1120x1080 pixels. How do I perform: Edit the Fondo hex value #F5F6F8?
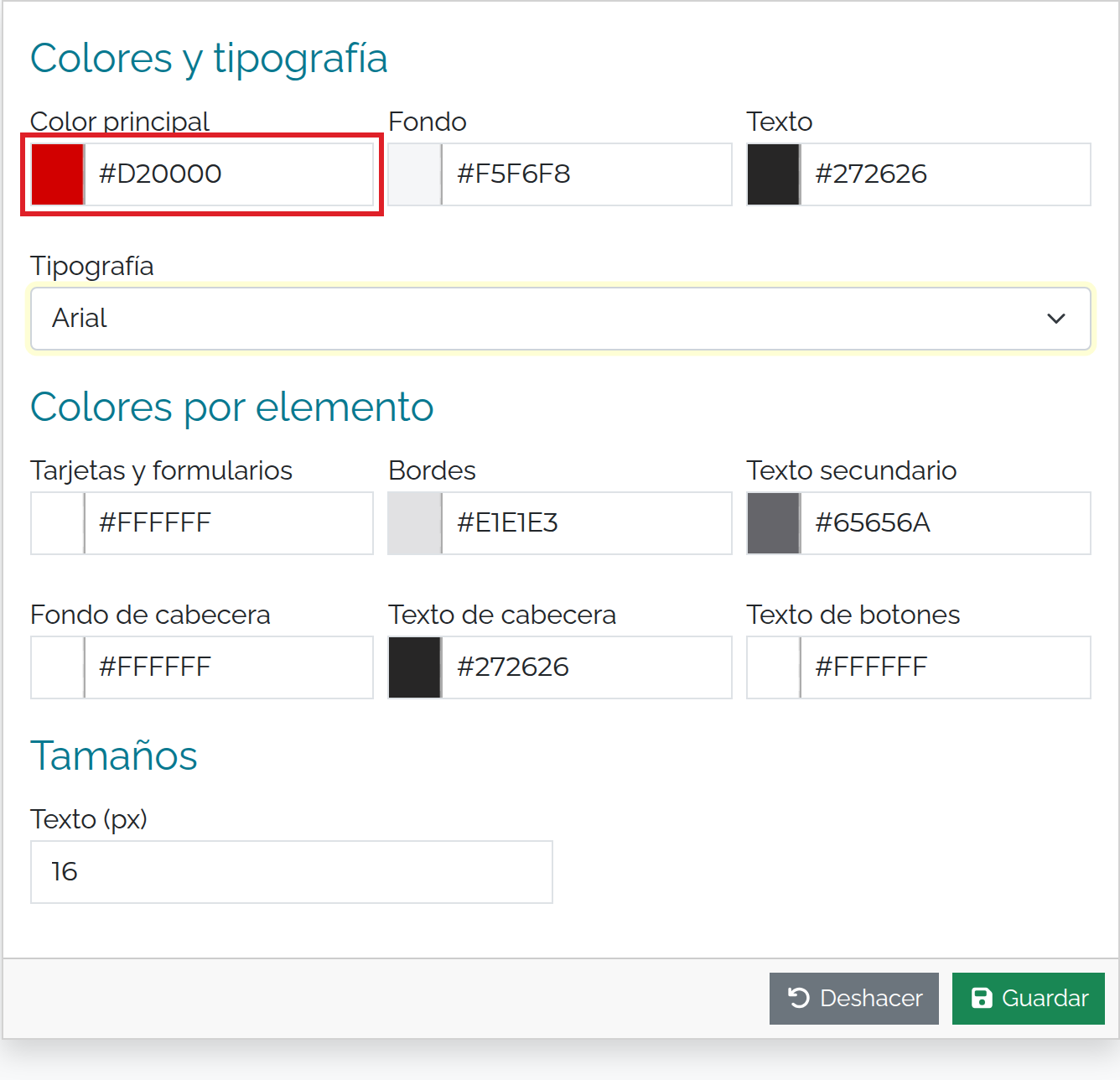pyautogui.click(x=587, y=174)
